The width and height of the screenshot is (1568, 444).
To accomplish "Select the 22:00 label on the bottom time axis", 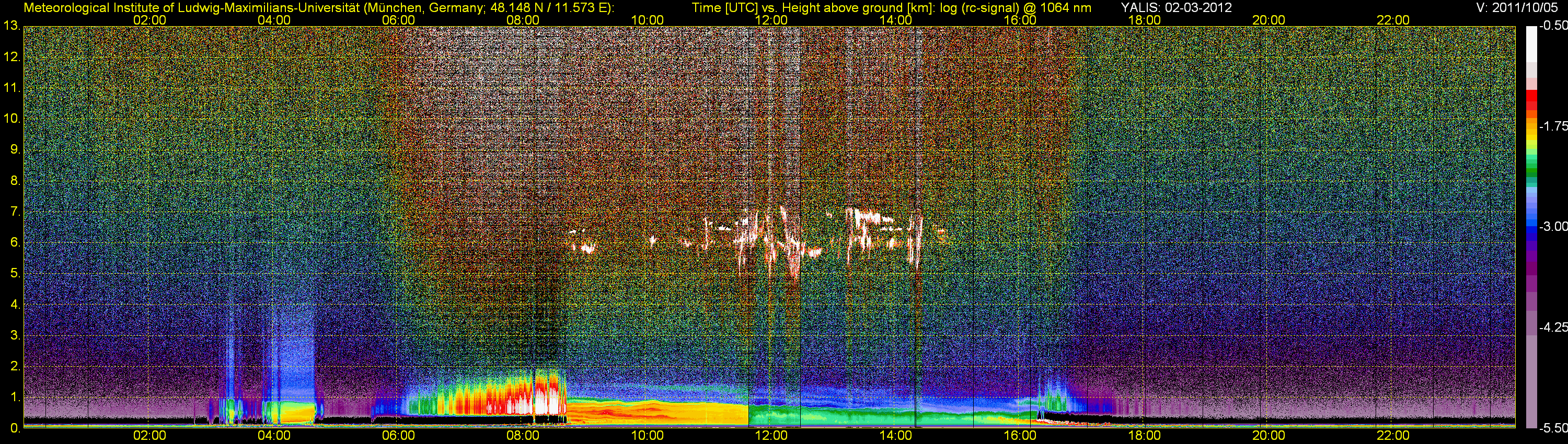I will click(1393, 436).
